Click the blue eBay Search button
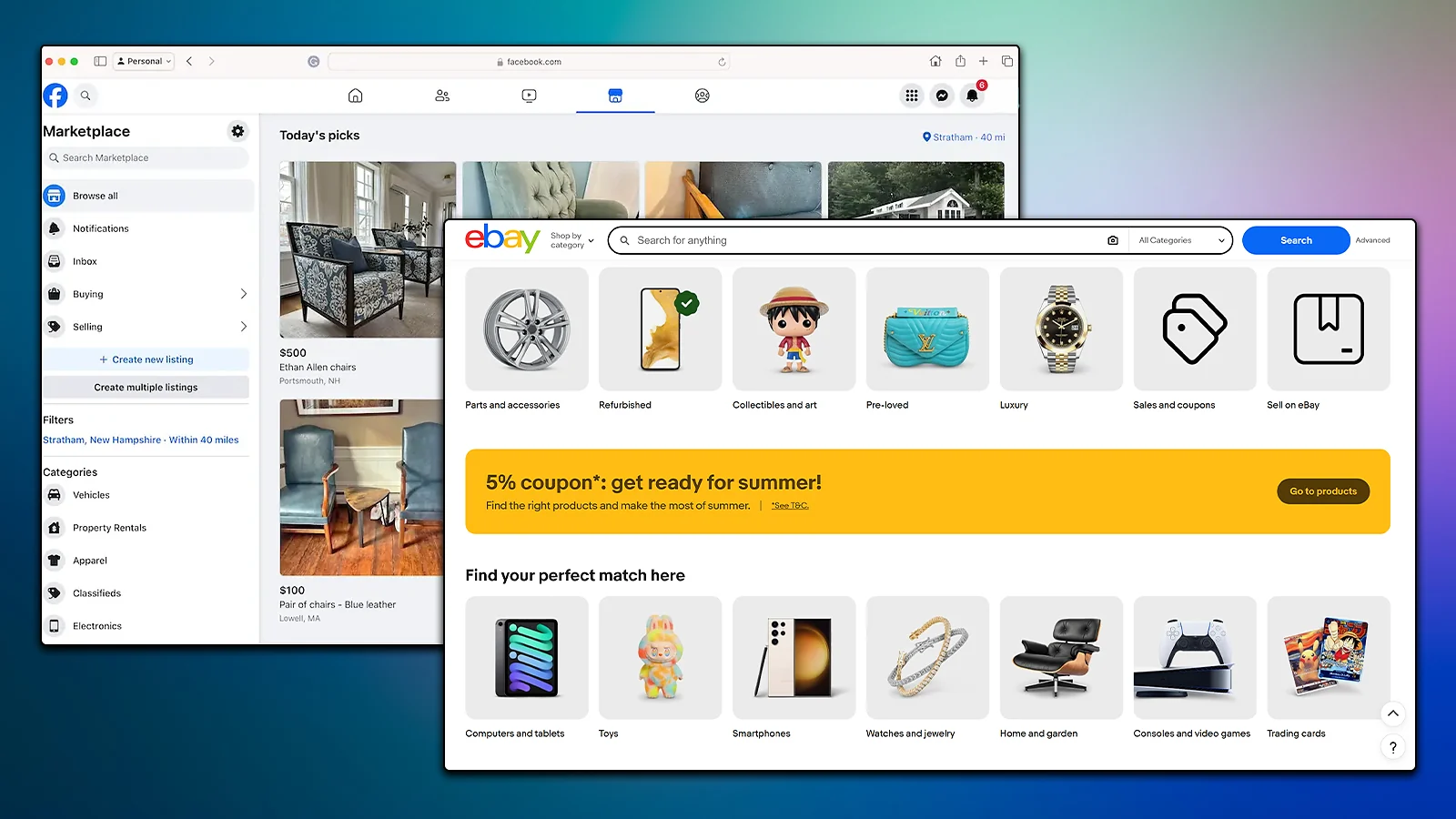Viewport: 1456px width, 819px height. (x=1296, y=240)
